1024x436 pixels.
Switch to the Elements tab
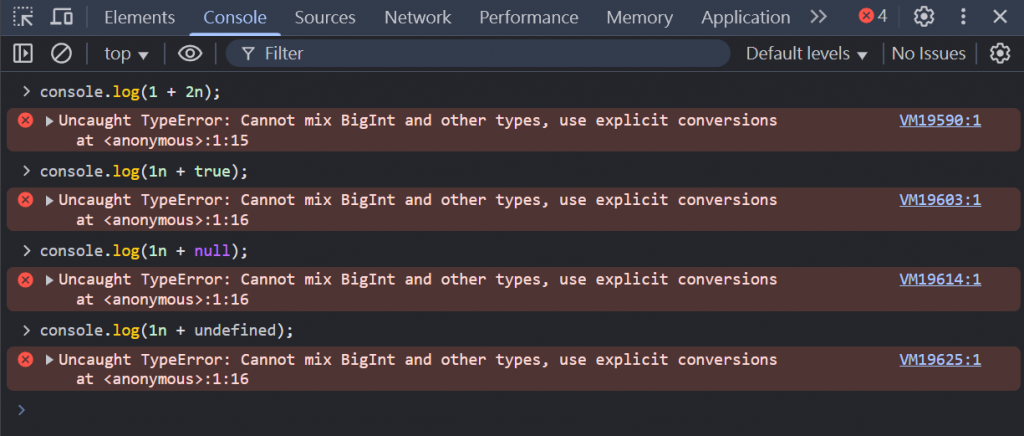[139, 17]
